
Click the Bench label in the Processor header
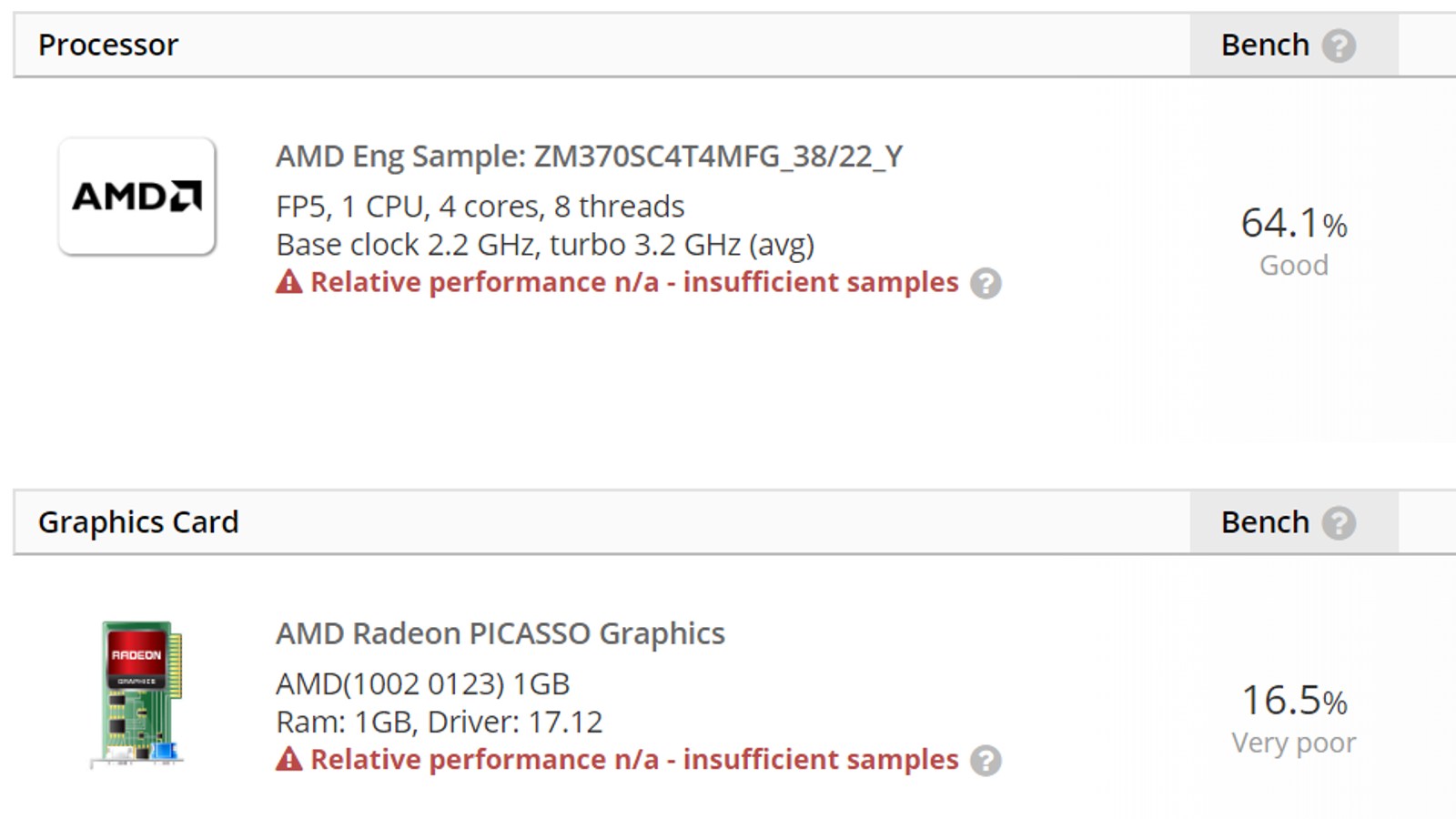[1265, 45]
